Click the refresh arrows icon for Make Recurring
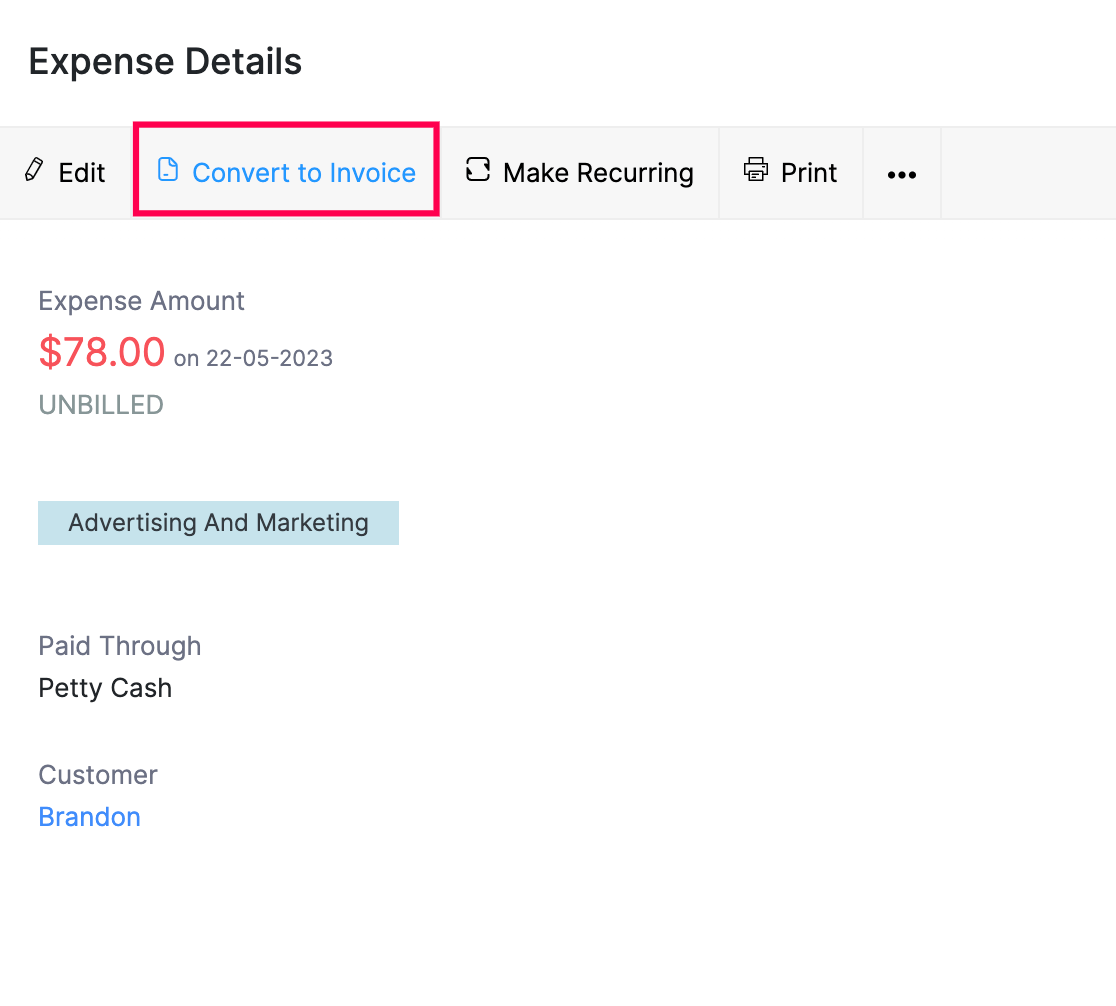Viewport: 1116px width, 1006px height. 477,171
